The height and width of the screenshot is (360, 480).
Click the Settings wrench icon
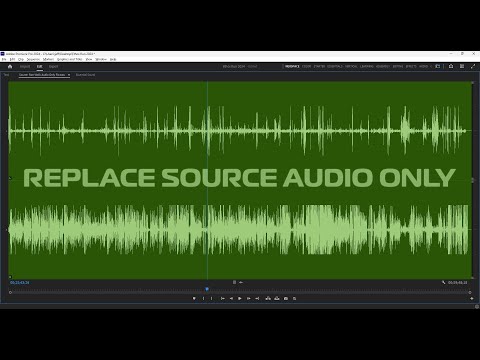coord(443,282)
